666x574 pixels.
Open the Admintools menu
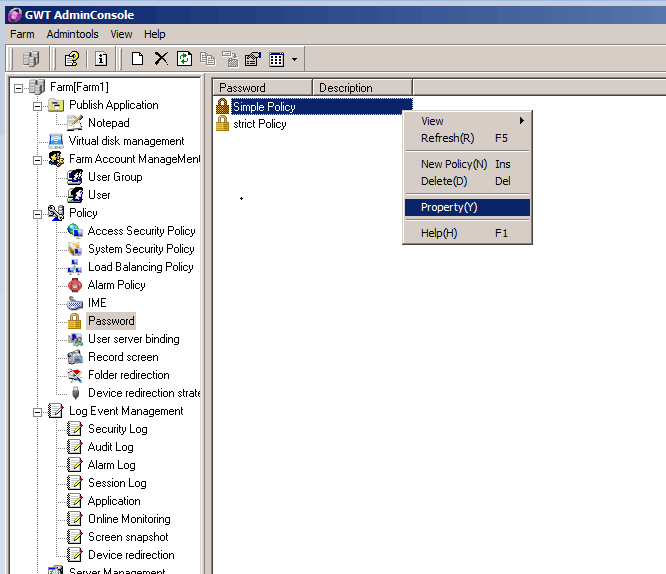tap(72, 34)
